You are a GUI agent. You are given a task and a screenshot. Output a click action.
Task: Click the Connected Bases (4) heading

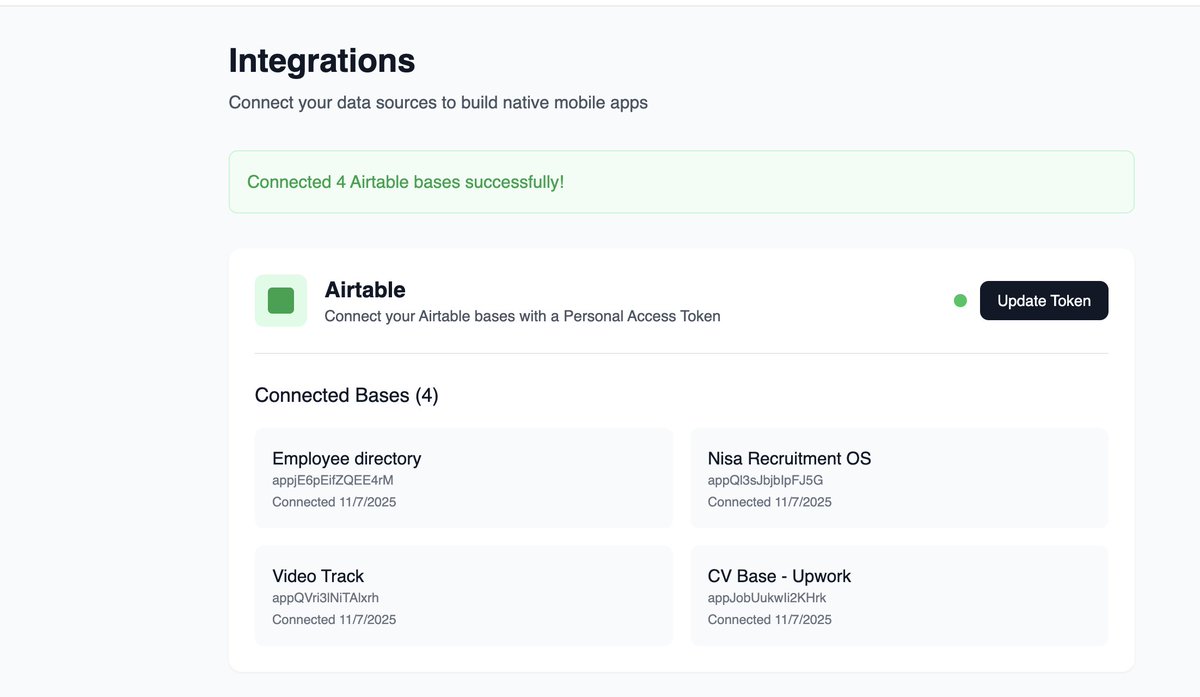(x=346, y=395)
